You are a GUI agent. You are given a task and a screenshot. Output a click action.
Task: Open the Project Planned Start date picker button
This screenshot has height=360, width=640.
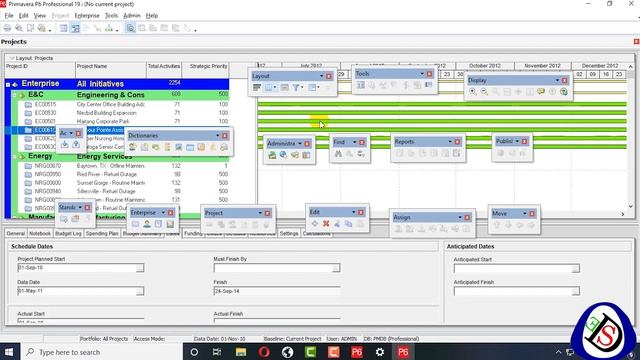pyautogui.click(x=140, y=268)
